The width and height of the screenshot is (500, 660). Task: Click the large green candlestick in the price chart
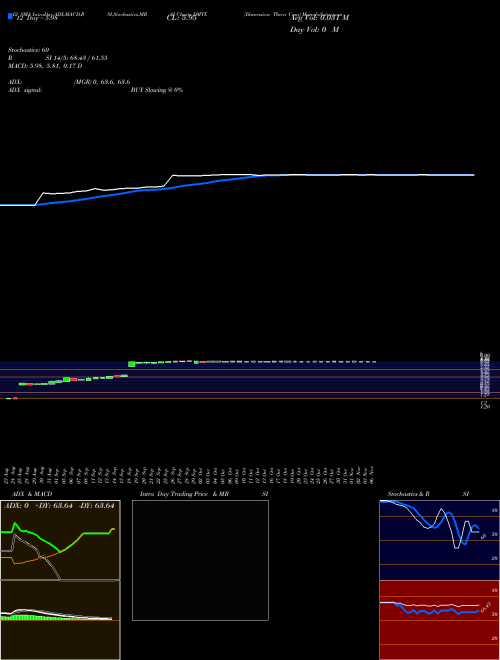pos(132,364)
